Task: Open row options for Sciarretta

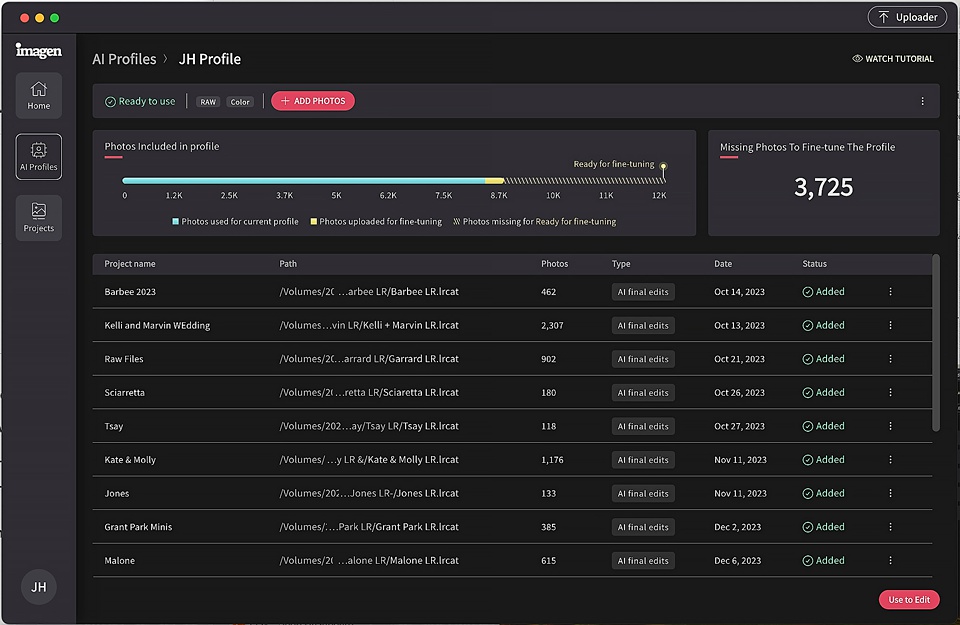Action: 890,392
